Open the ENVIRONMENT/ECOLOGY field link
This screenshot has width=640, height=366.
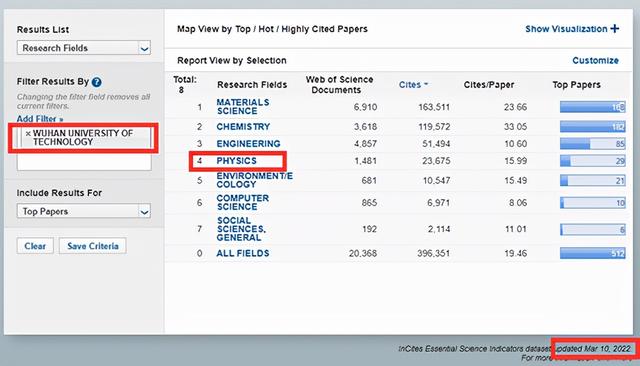click(x=254, y=180)
